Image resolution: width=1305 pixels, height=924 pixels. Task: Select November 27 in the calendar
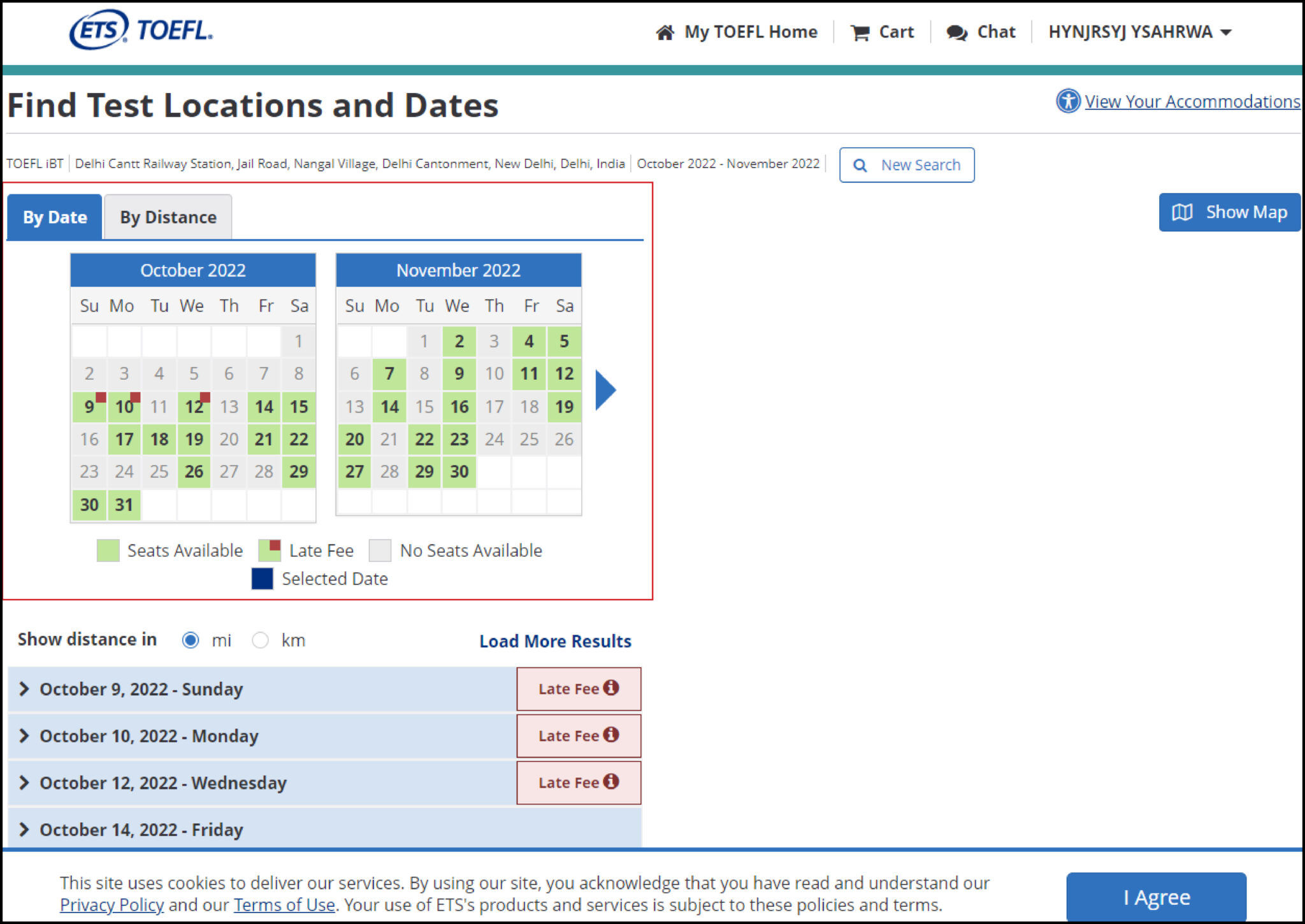354,472
